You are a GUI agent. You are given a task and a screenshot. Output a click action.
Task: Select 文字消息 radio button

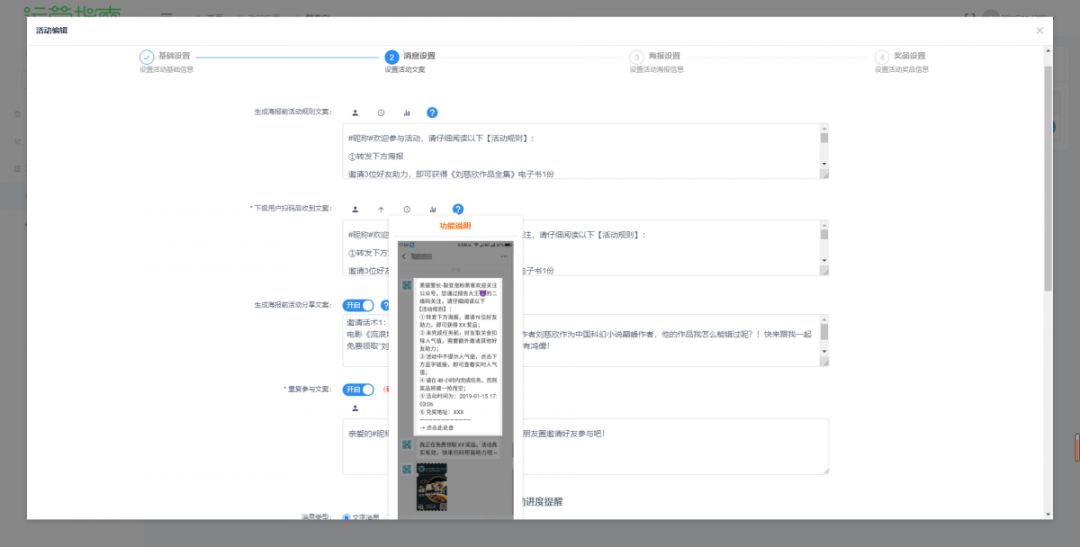[x=347, y=517]
